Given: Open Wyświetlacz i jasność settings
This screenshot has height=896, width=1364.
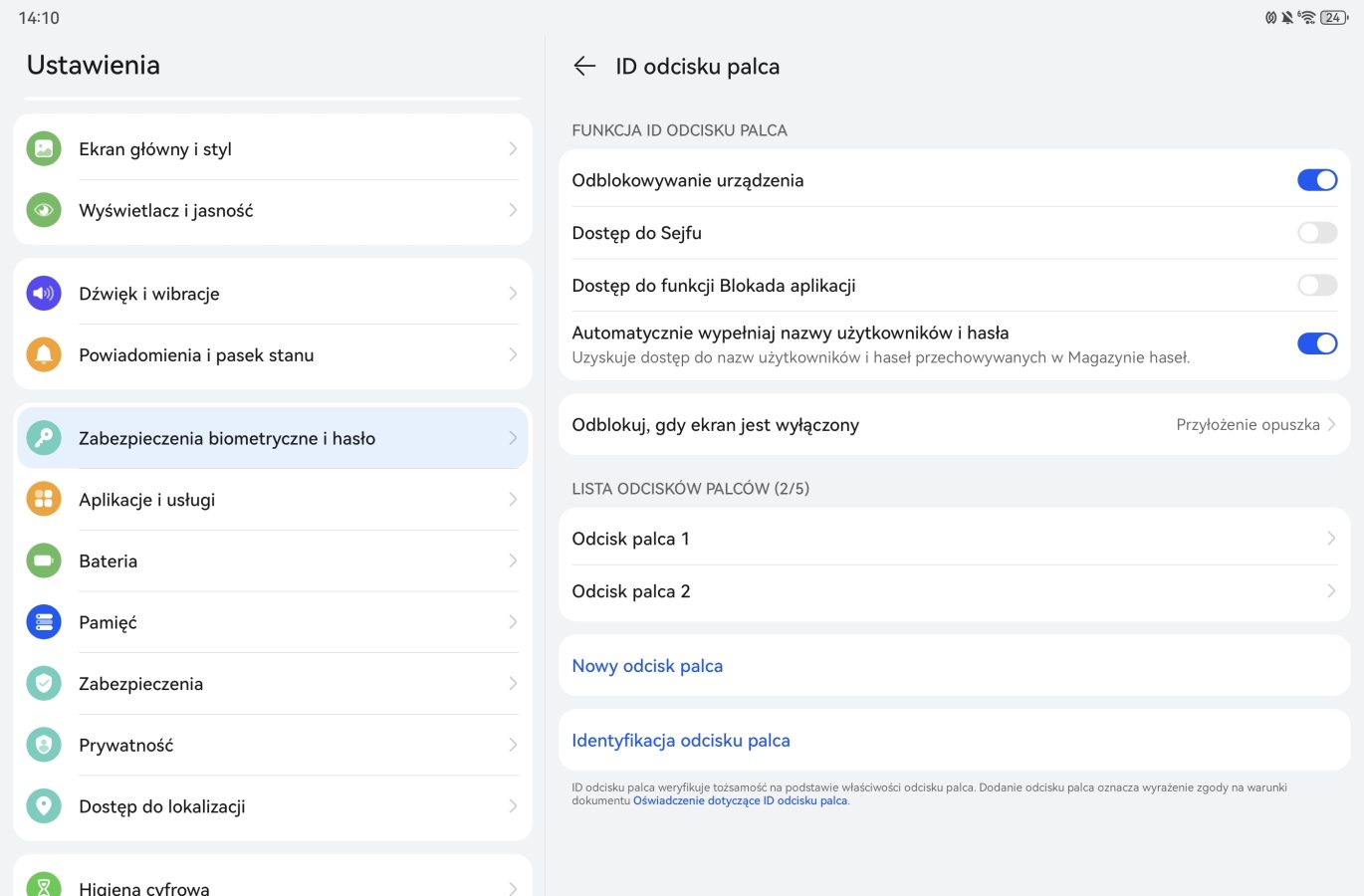Looking at the screenshot, I should [x=273, y=210].
